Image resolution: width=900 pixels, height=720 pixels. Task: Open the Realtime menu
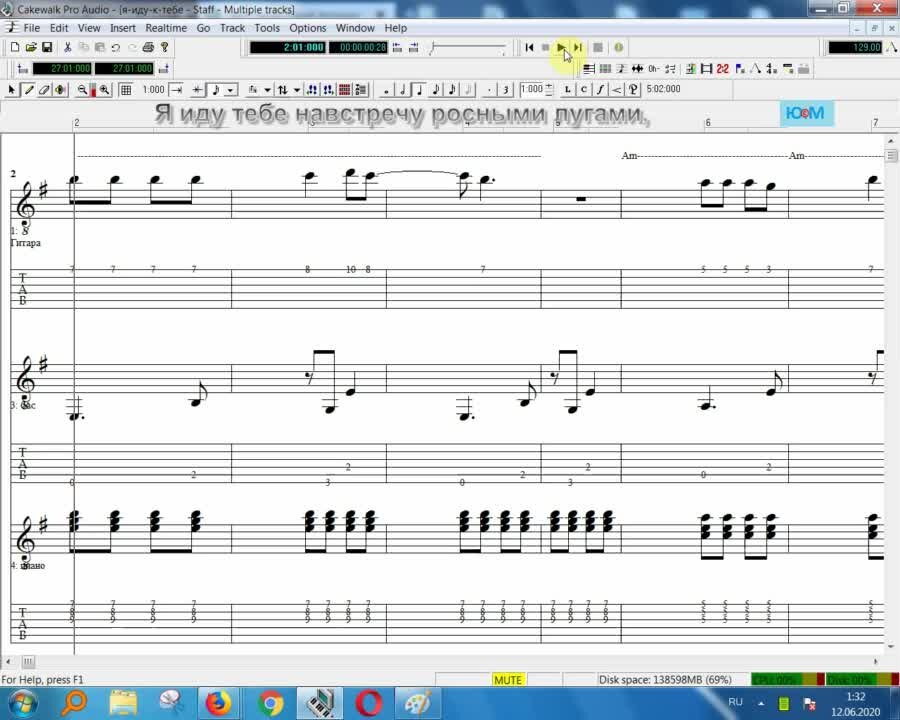click(166, 28)
